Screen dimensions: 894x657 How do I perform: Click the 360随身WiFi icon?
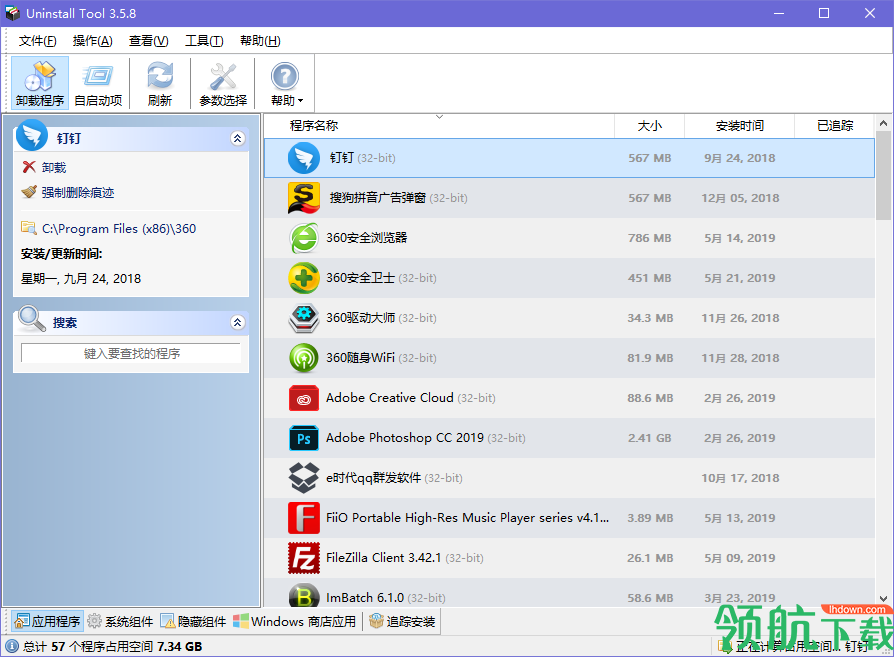(304, 358)
